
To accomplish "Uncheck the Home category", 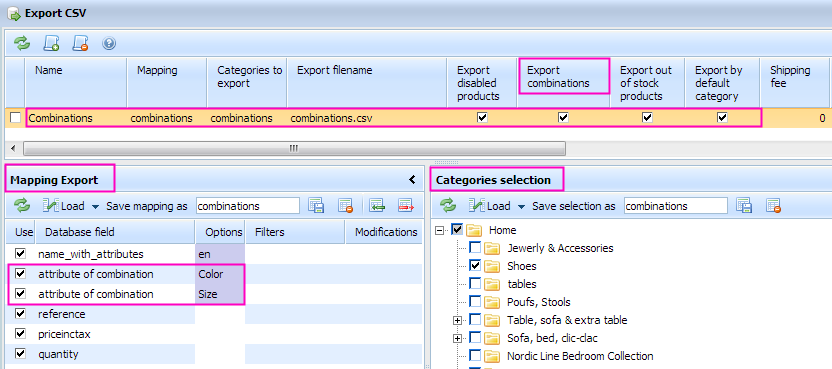I will click(x=457, y=229).
